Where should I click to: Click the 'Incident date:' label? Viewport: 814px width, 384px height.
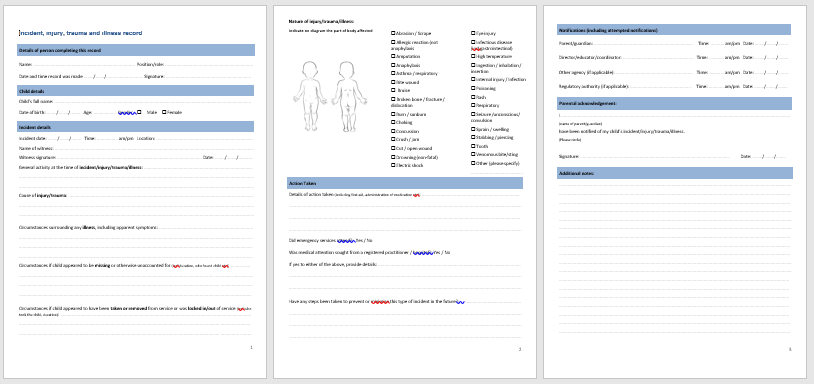pyautogui.click(x=33, y=139)
